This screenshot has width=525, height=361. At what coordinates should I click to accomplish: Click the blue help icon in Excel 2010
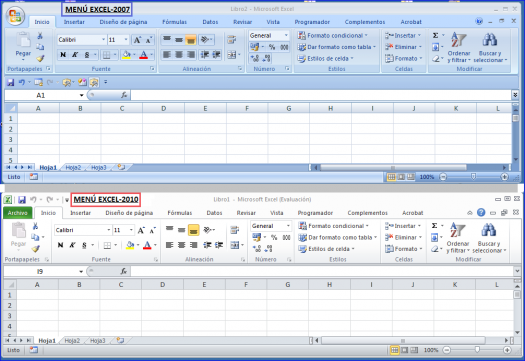tap(481, 212)
